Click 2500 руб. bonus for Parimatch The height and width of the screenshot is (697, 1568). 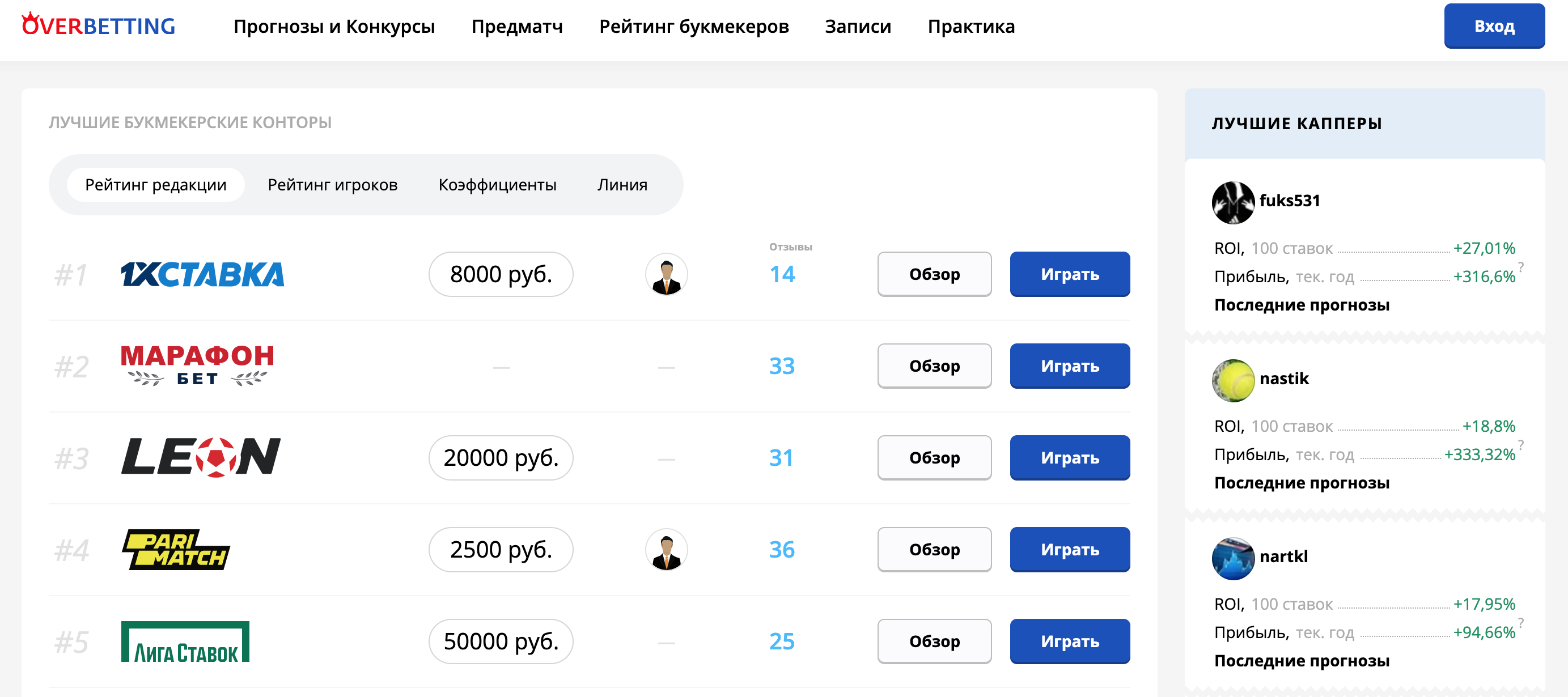(501, 549)
